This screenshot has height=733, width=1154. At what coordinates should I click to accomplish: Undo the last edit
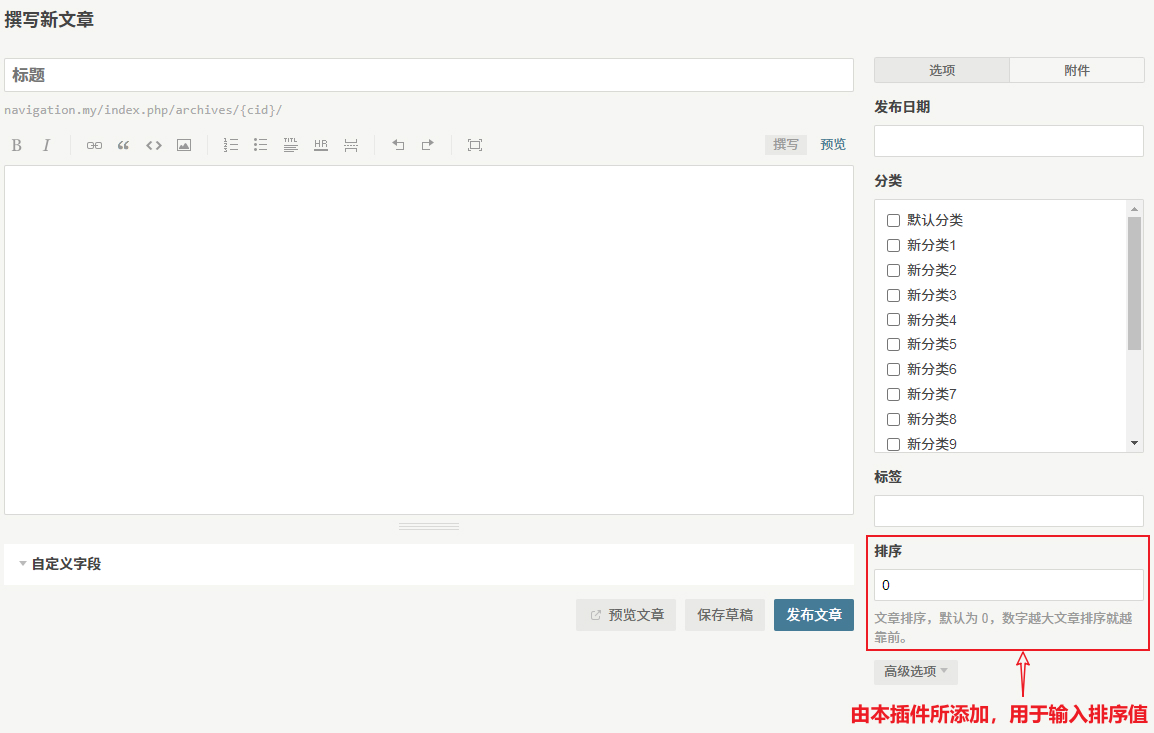click(398, 145)
